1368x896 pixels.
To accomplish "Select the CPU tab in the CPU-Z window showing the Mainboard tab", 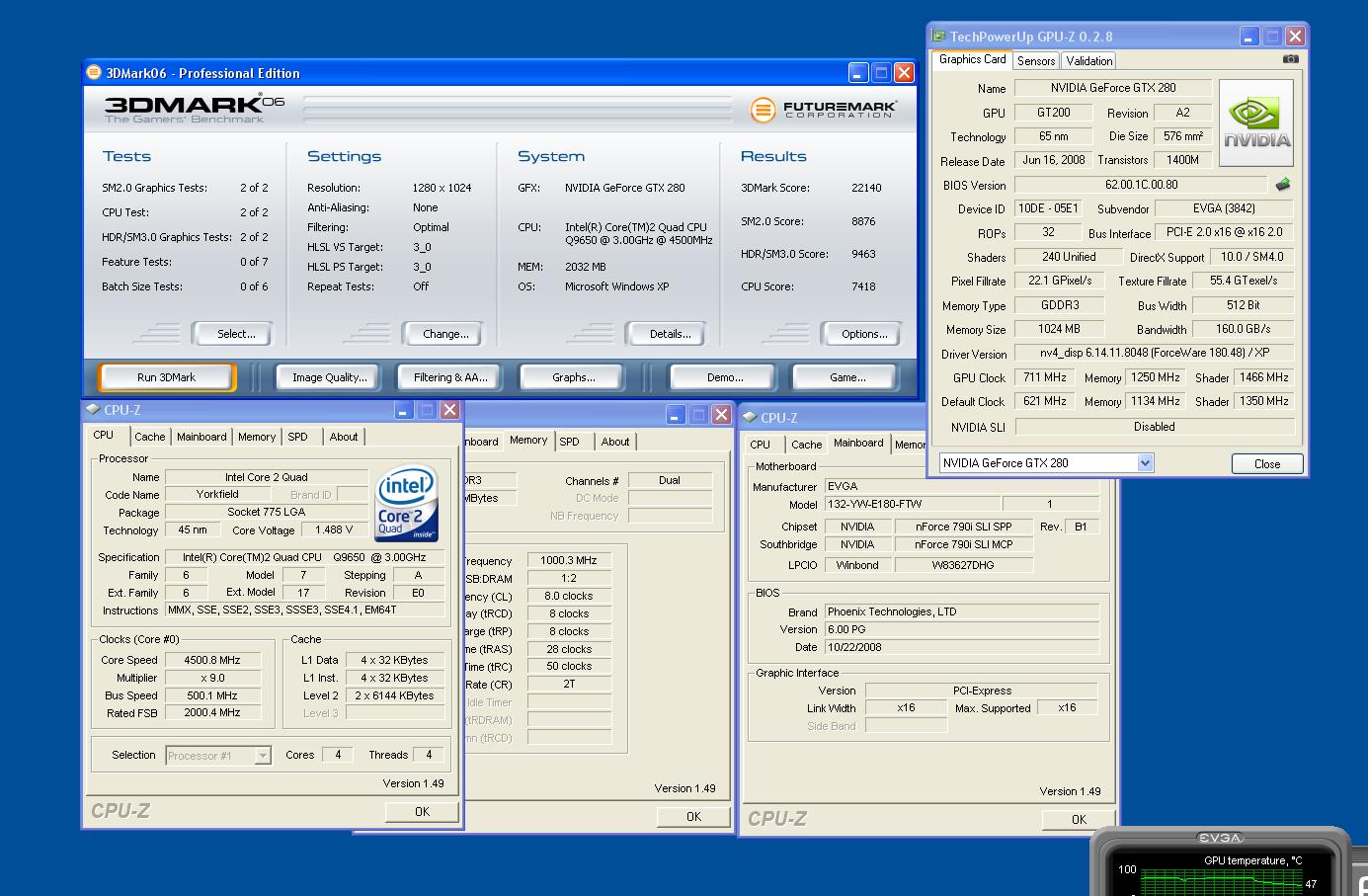I will coord(761,445).
